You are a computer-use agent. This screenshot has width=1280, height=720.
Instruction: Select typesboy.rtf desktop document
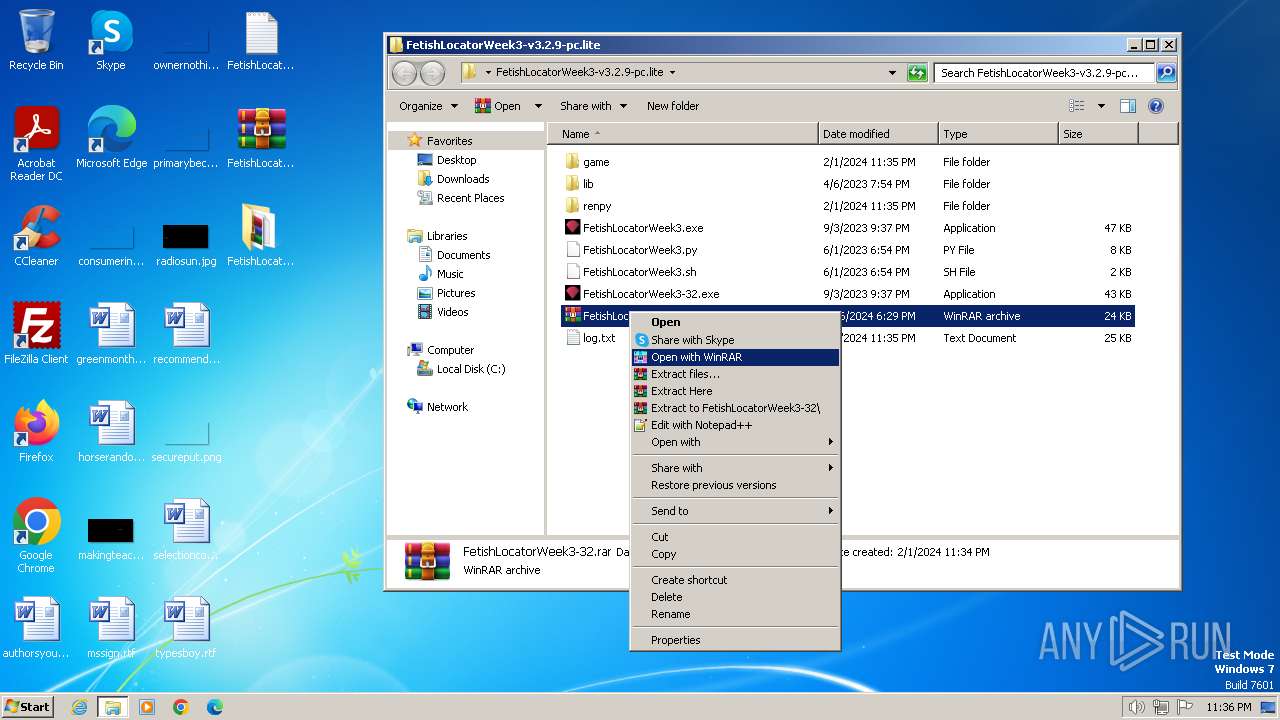[x=186, y=628]
